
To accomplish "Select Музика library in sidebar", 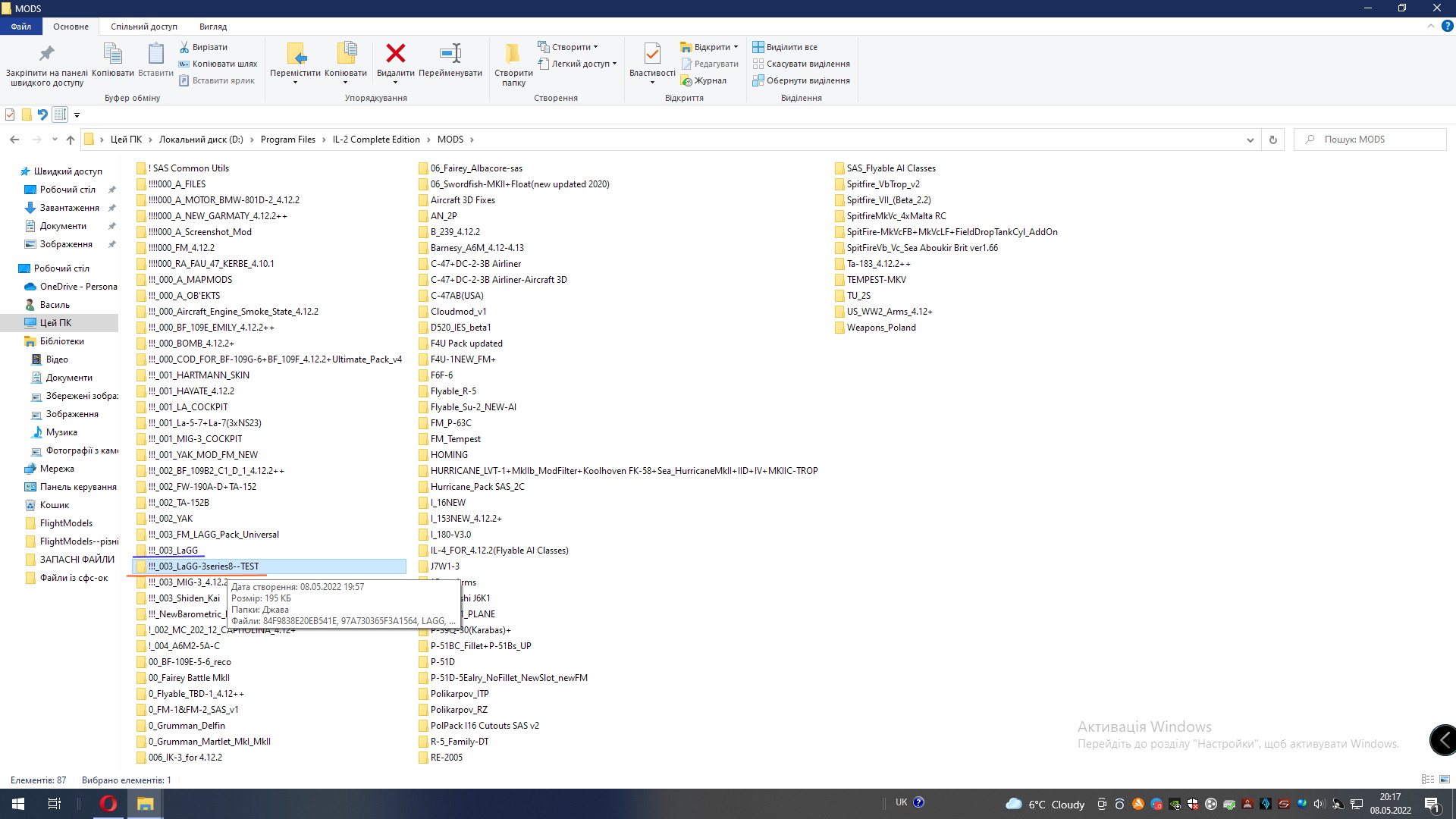I will pos(61,432).
